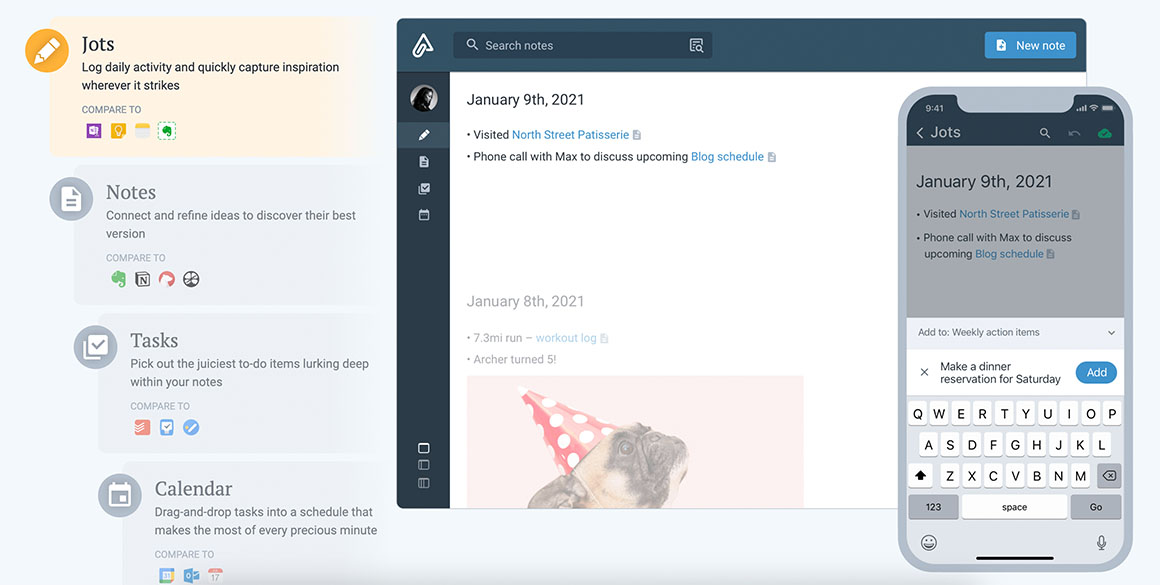This screenshot has width=1160, height=585.
Task: Compare Notes with Notion icon
Action: (143, 279)
